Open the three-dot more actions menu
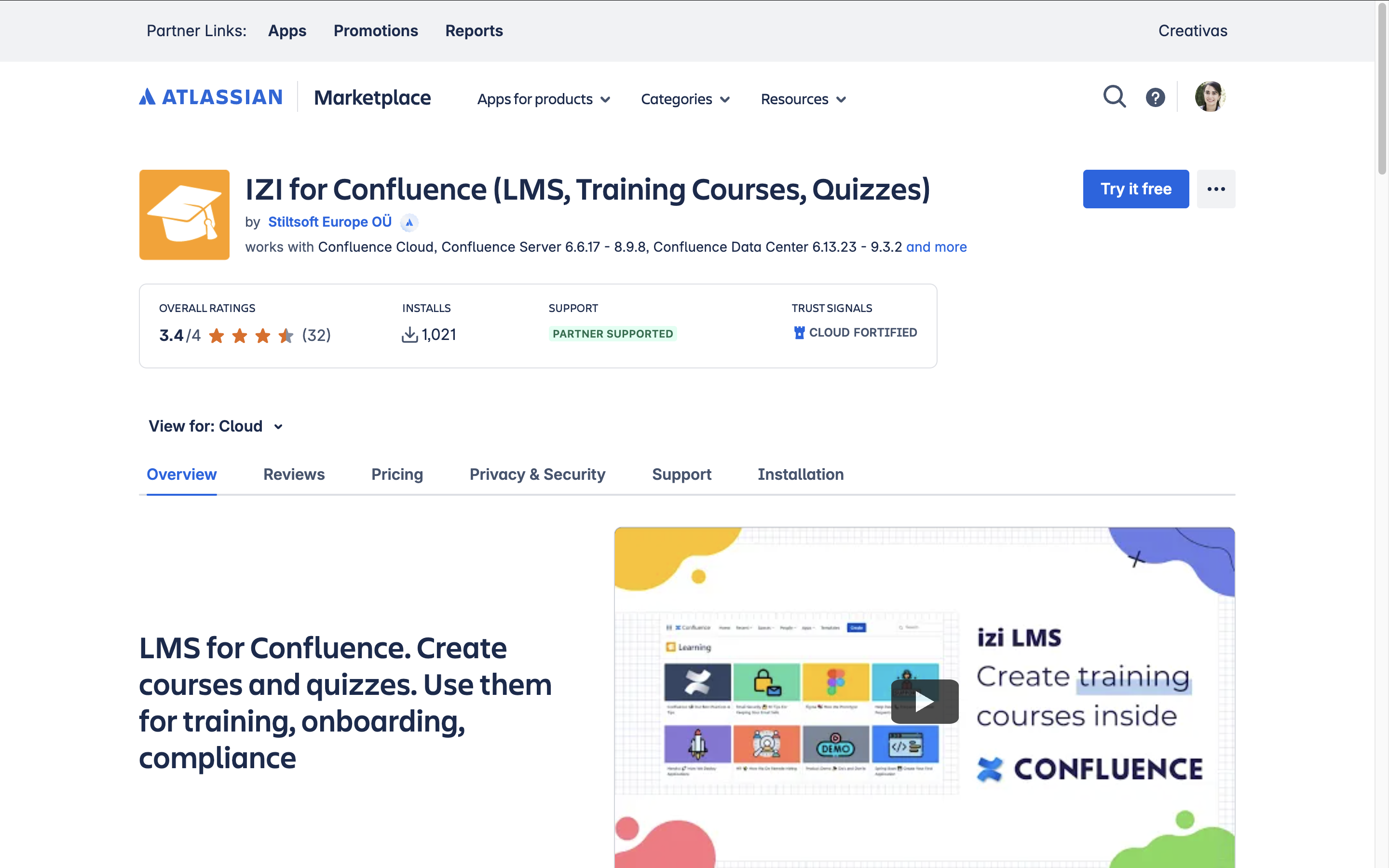1389x868 pixels. pyautogui.click(x=1216, y=189)
